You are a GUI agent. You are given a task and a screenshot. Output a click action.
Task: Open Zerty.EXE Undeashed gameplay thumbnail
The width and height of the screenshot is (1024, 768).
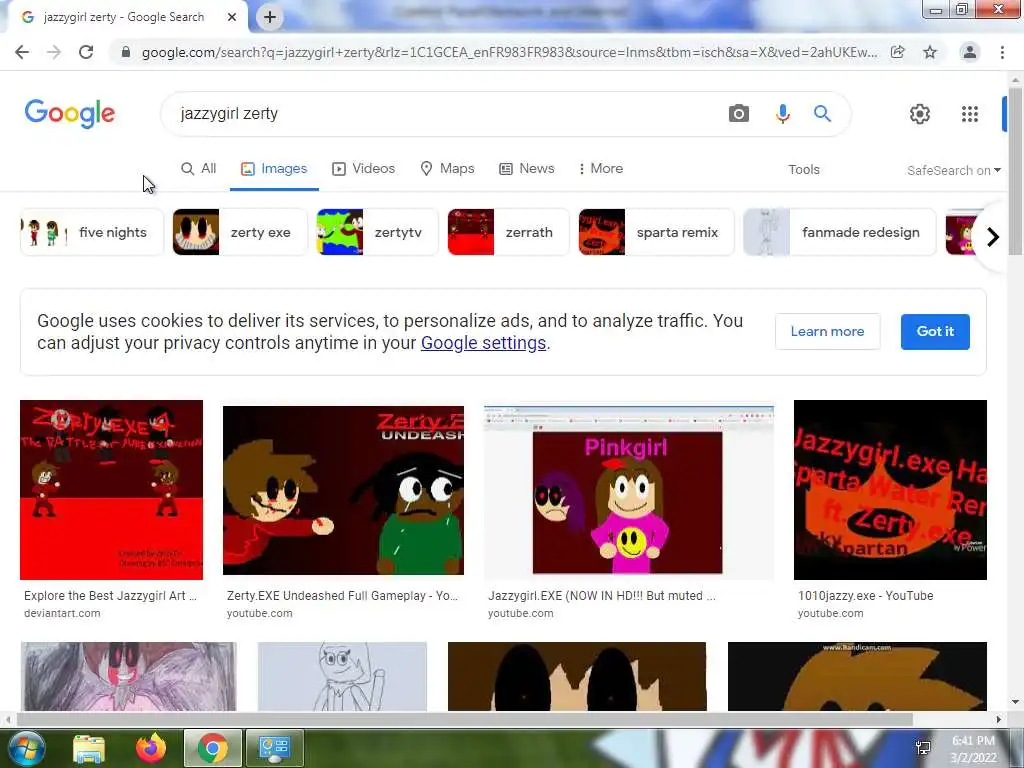(x=344, y=490)
